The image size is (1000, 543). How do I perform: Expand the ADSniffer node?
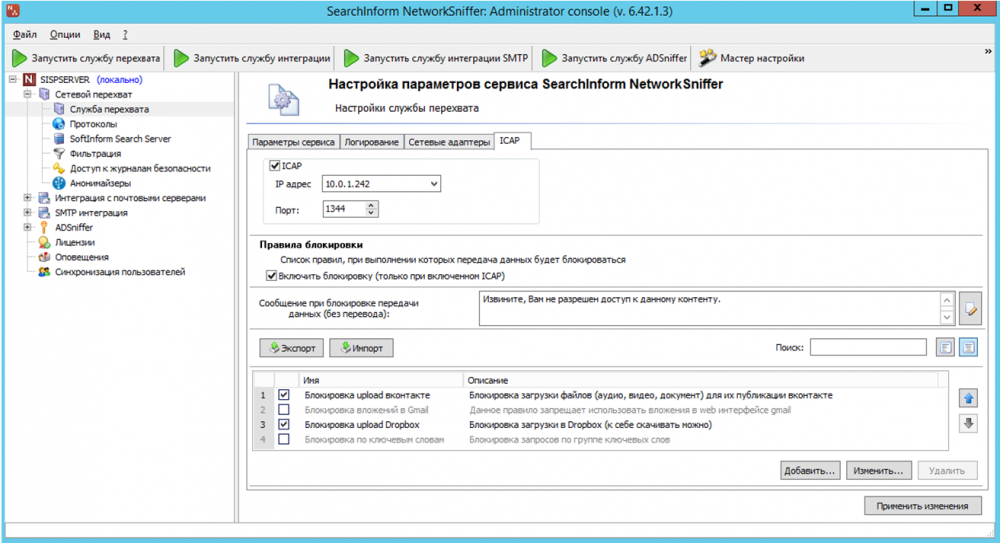point(27,227)
